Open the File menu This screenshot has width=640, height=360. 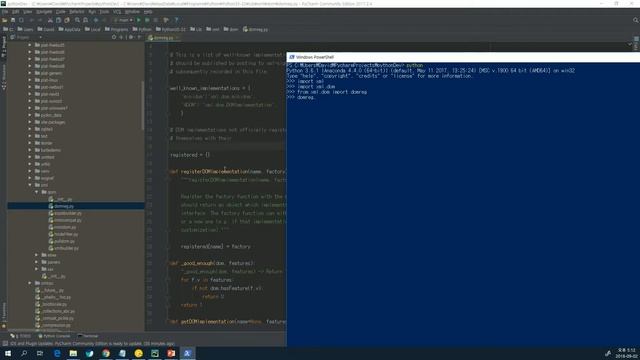point(5,12)
